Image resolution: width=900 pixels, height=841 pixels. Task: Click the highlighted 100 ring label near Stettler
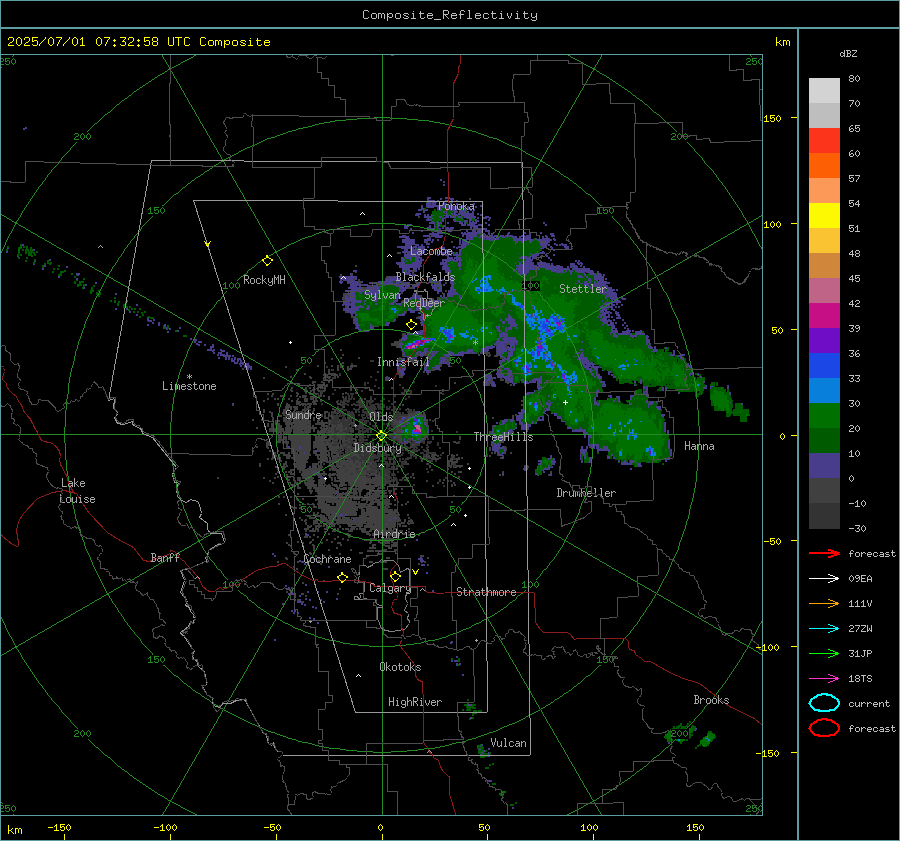coord(531,285)
